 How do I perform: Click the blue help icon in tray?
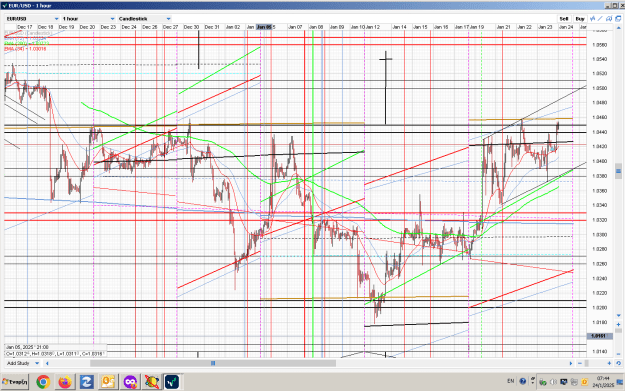click(523, 381)
